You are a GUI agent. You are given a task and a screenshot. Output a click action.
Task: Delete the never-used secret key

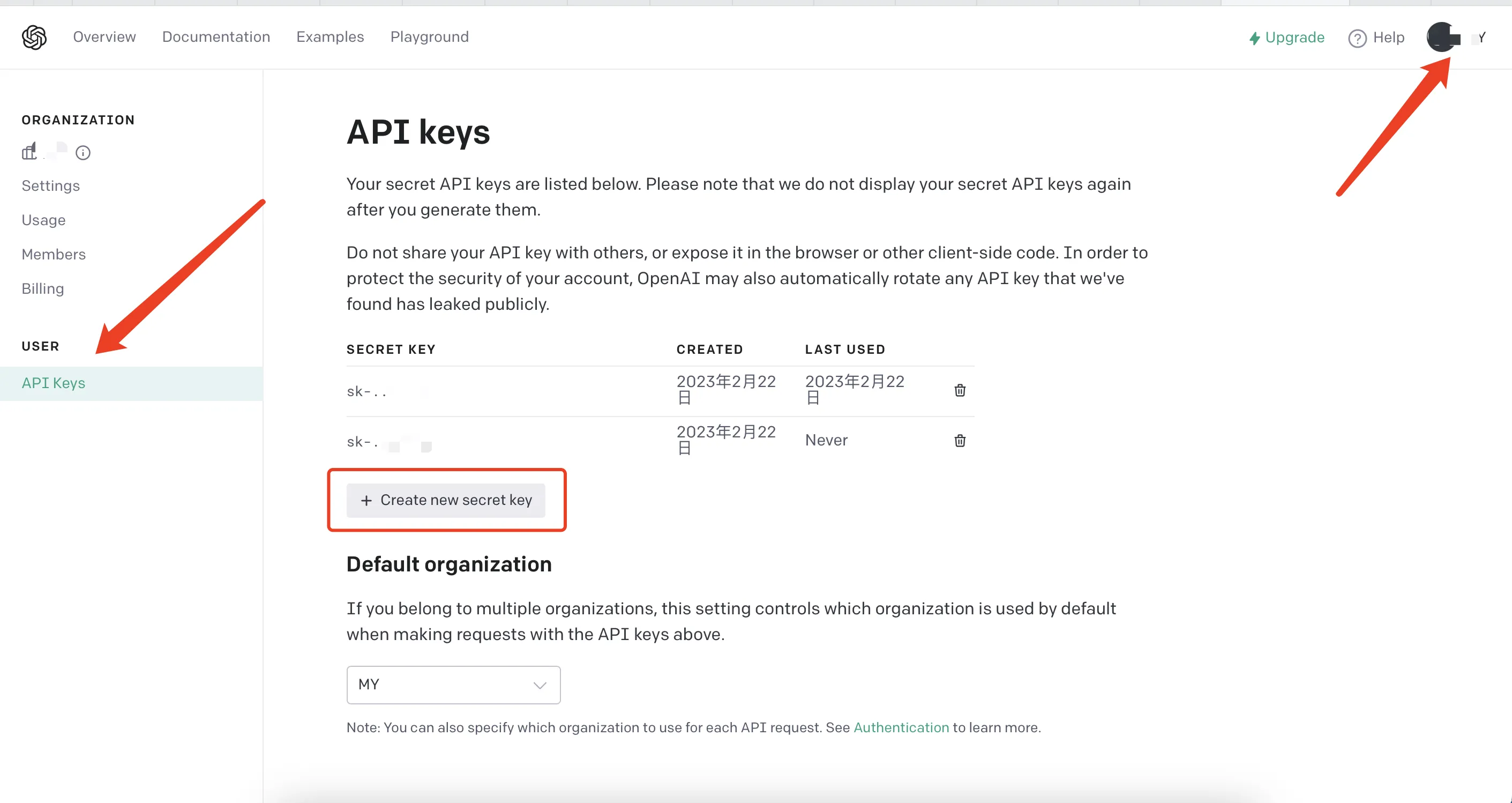point(960,441)
